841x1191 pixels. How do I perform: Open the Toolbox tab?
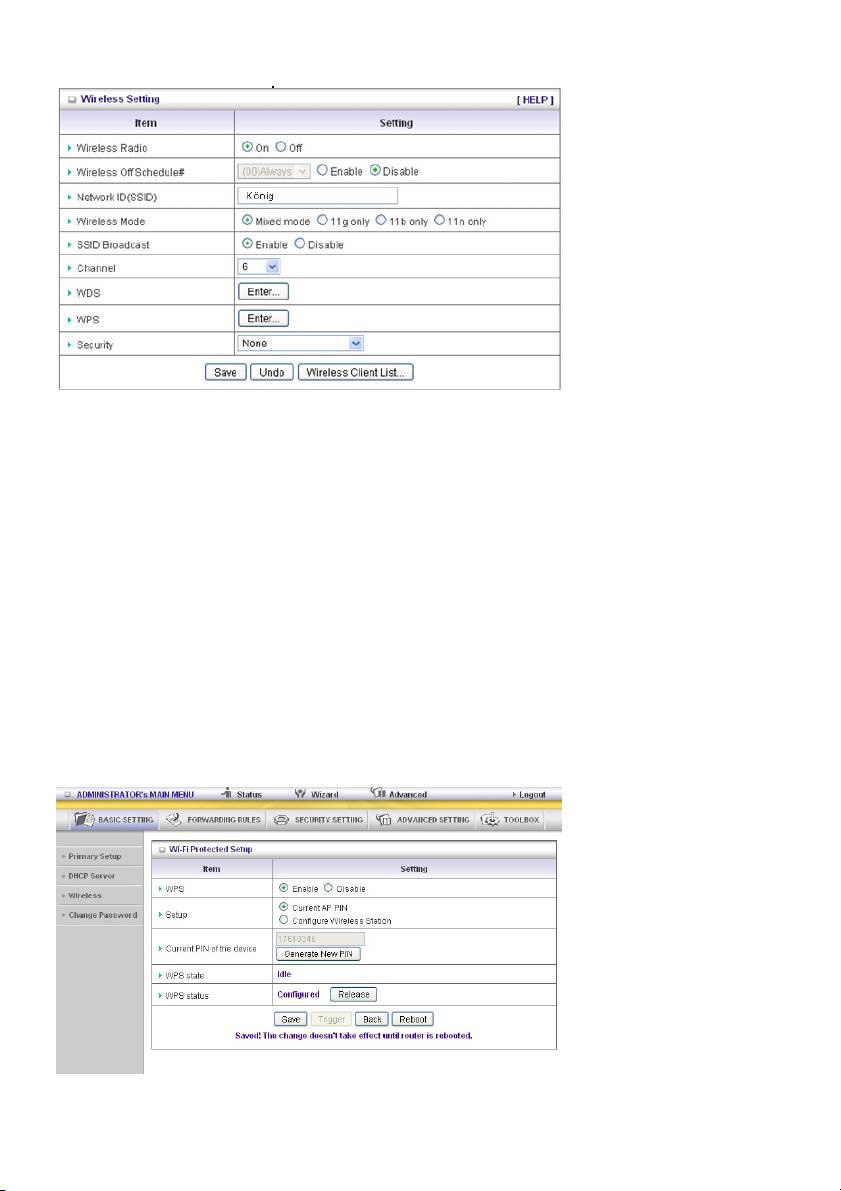coord(512,820)
